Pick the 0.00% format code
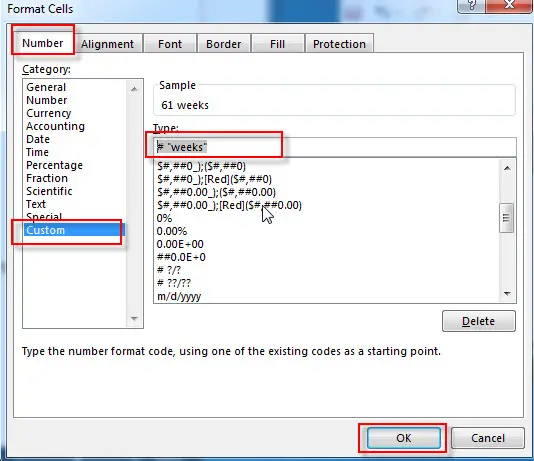 pos(172,232)
